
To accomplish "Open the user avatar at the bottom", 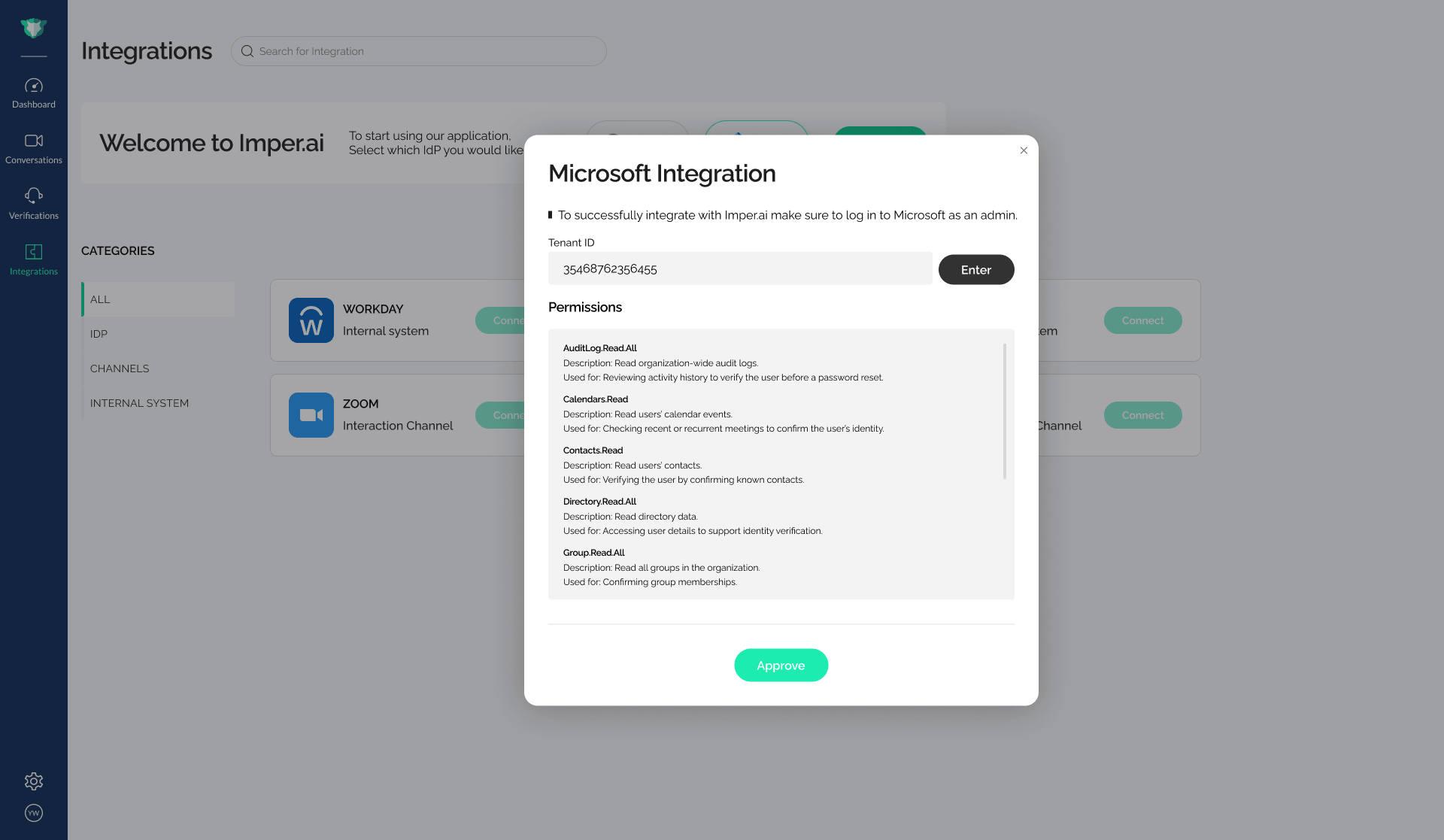I will click(x=33, y=813).
